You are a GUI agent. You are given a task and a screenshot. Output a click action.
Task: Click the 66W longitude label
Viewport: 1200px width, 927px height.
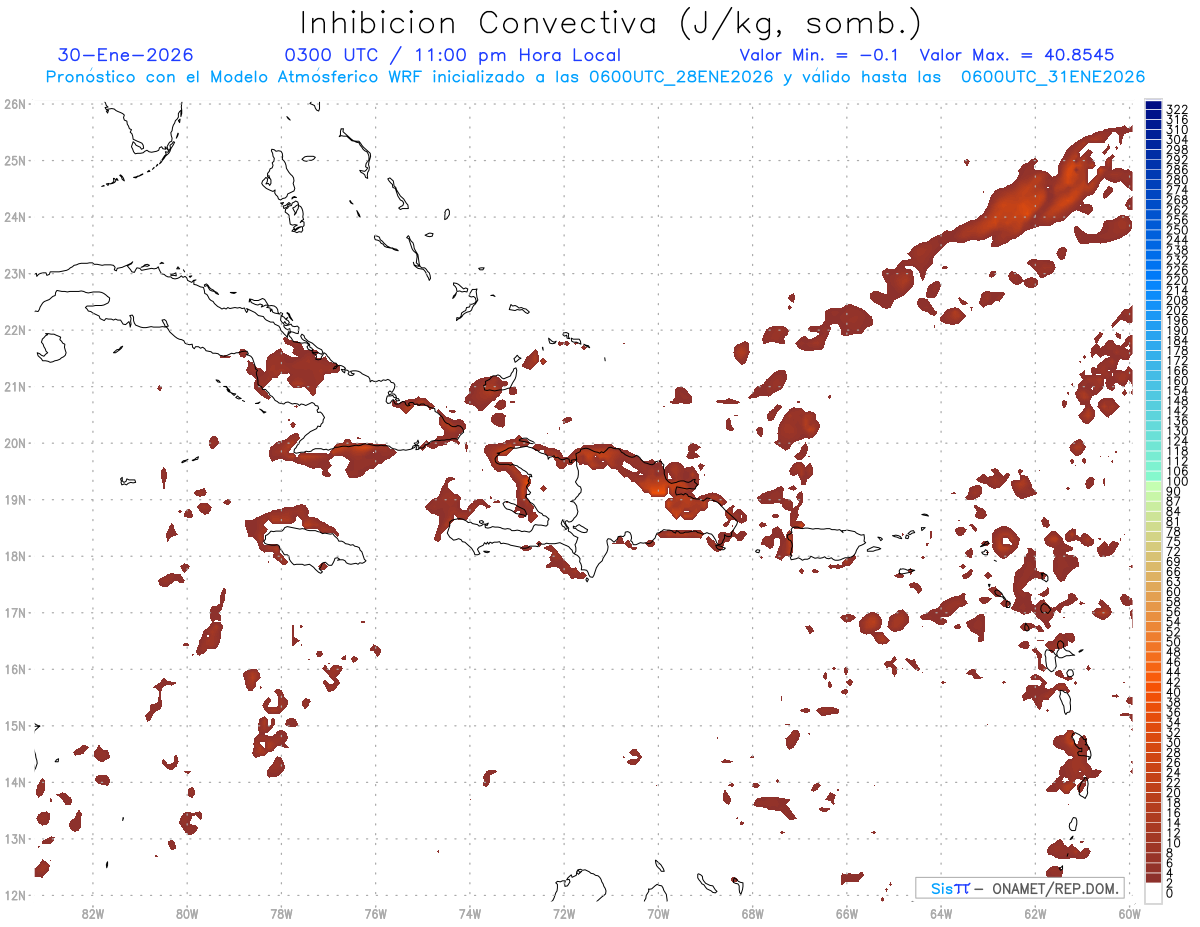(x=847, y=912)
